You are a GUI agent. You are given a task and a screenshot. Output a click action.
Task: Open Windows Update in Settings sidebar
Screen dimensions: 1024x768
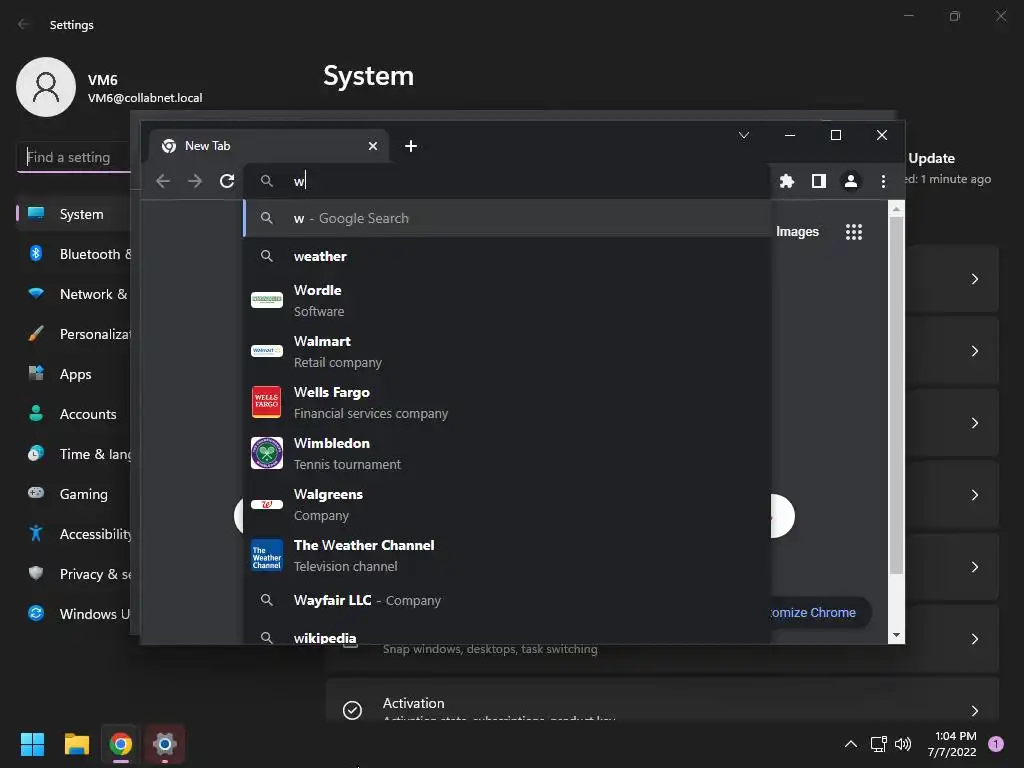pos(73,614)
